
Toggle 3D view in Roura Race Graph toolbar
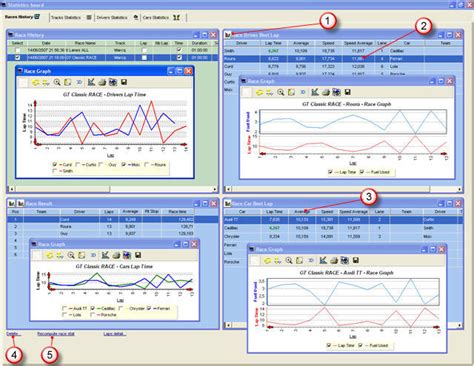click(x=303, y=92)
